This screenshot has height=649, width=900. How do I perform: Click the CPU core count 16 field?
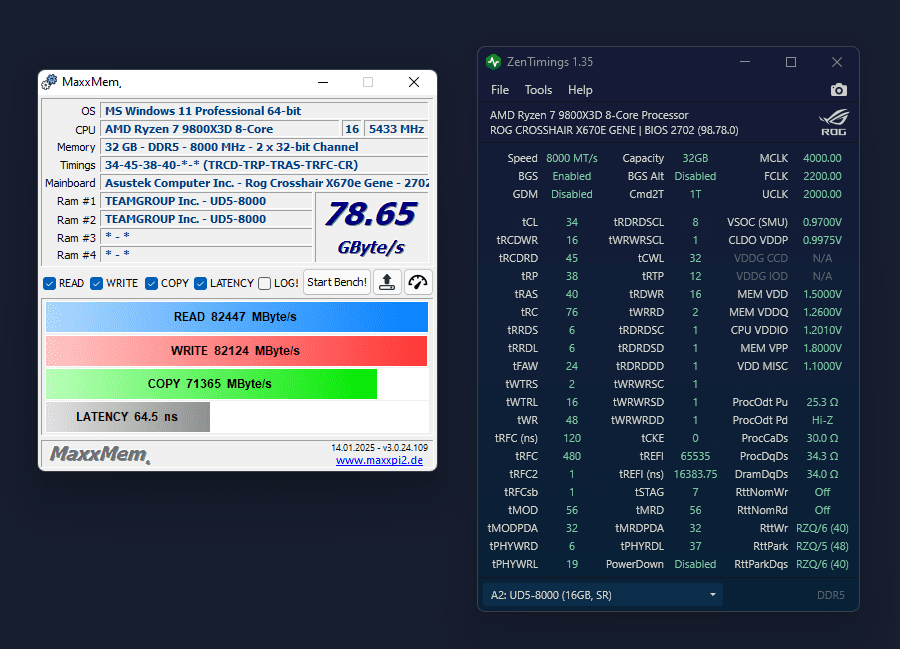tap(352, 129)
